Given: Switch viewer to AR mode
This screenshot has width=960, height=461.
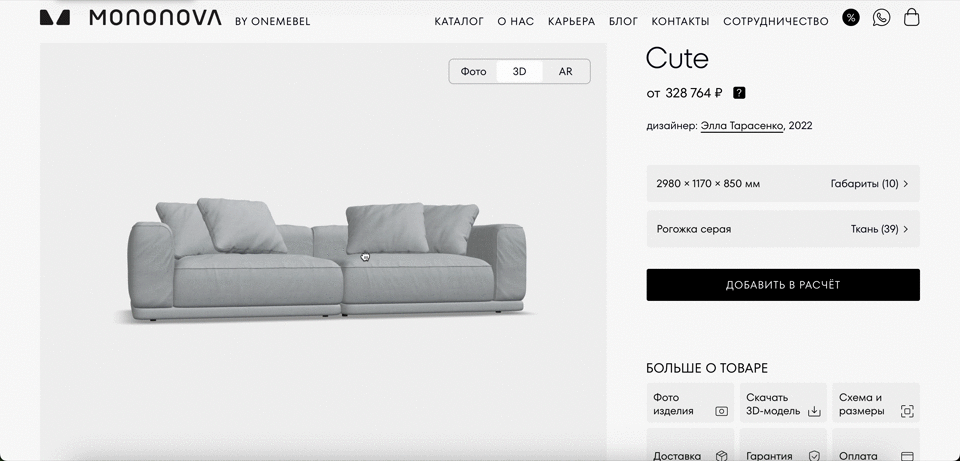Looking at the screenshot, I should [566, 72].
